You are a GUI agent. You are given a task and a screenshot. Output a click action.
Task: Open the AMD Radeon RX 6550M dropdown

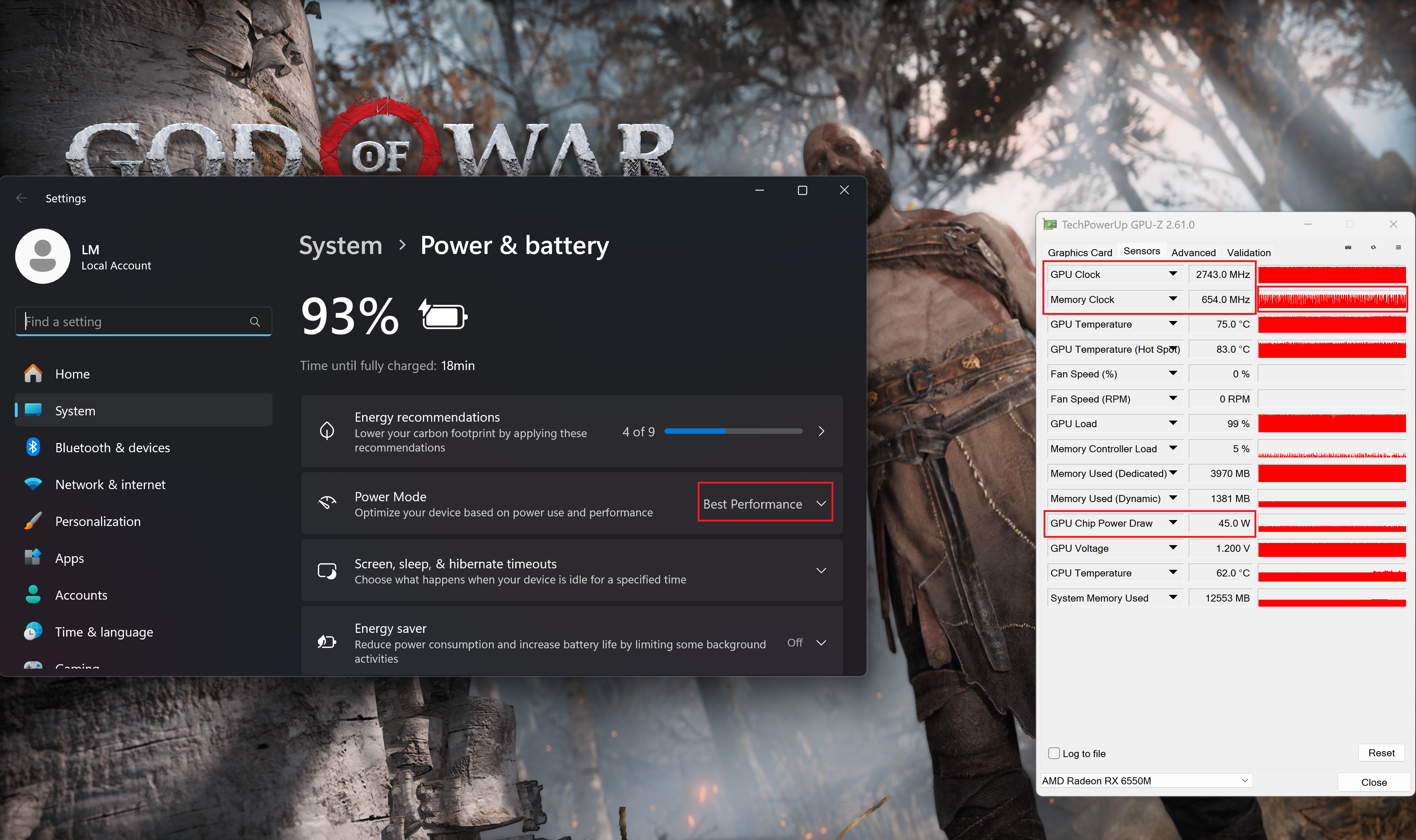1146,781
